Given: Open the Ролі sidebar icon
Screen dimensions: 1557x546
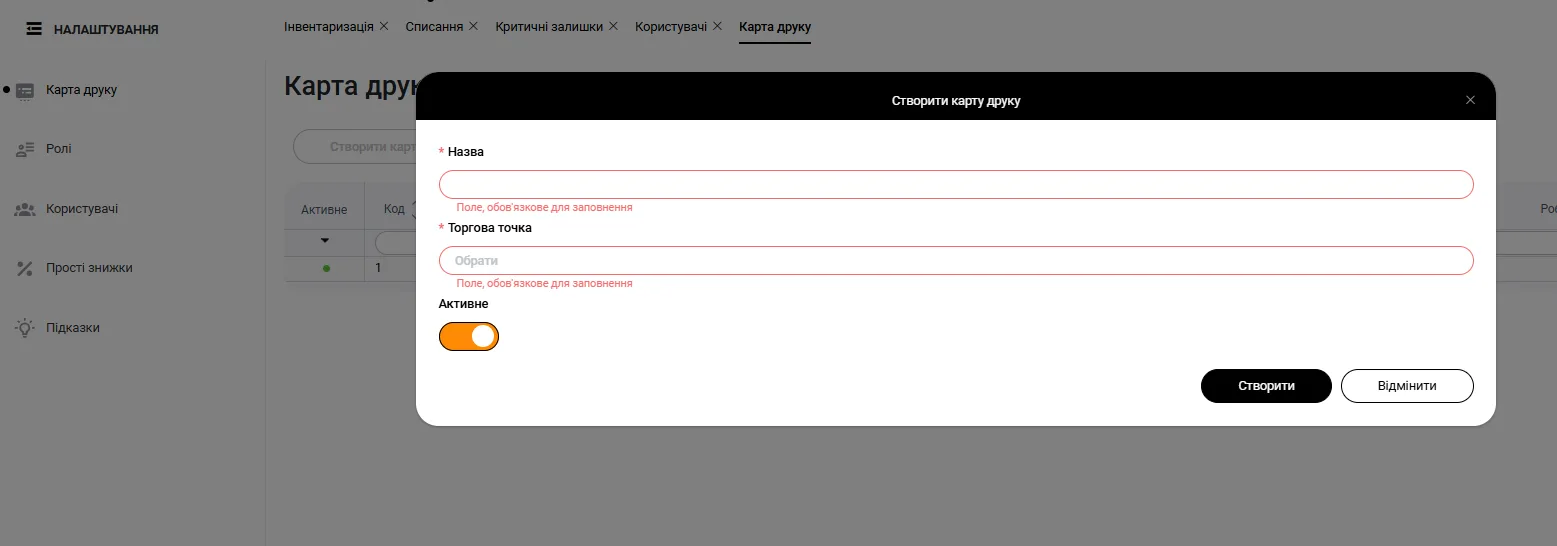Looking at the screenshot, I should [25, 149].
